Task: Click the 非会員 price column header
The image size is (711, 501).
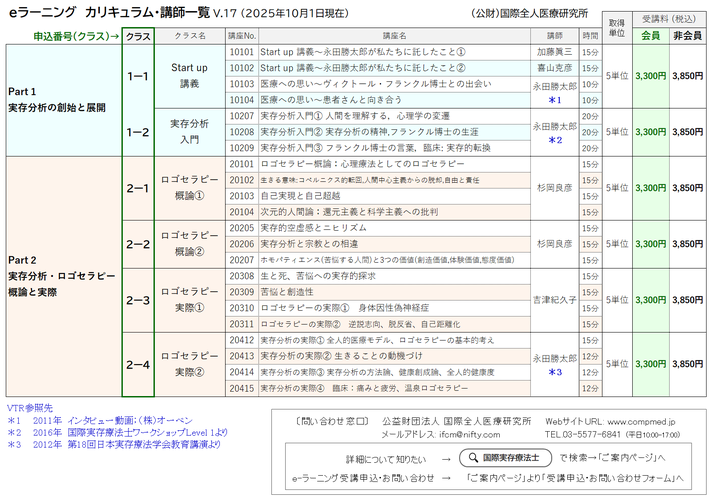Action: 687,36
